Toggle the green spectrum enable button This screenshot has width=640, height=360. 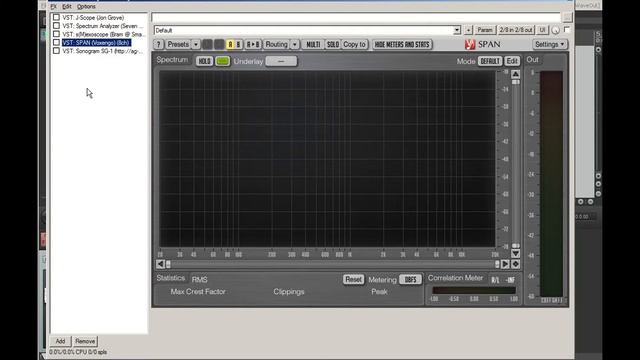point(223,61)
